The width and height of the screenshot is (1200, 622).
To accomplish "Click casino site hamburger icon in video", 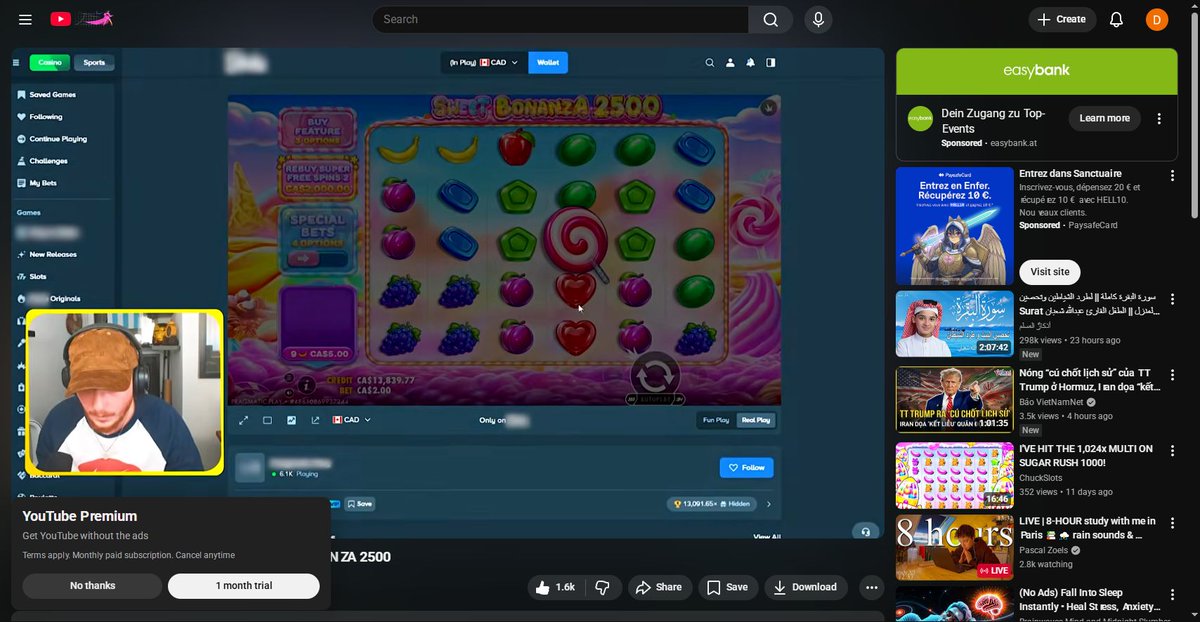I will (x=16, y=62).
